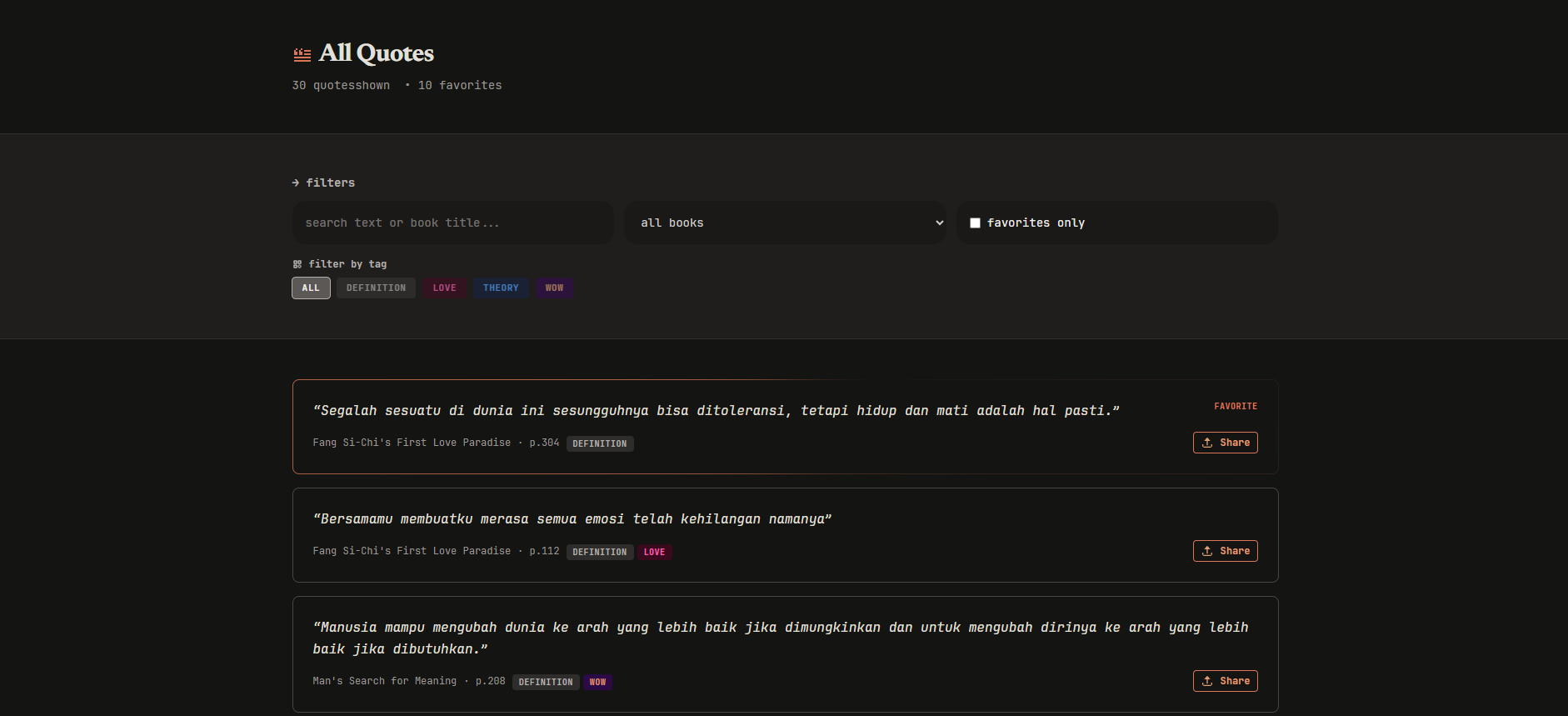Click the quote text 'Manusia mampu mengubah dunia'
1568x716 pixels.
781,638
